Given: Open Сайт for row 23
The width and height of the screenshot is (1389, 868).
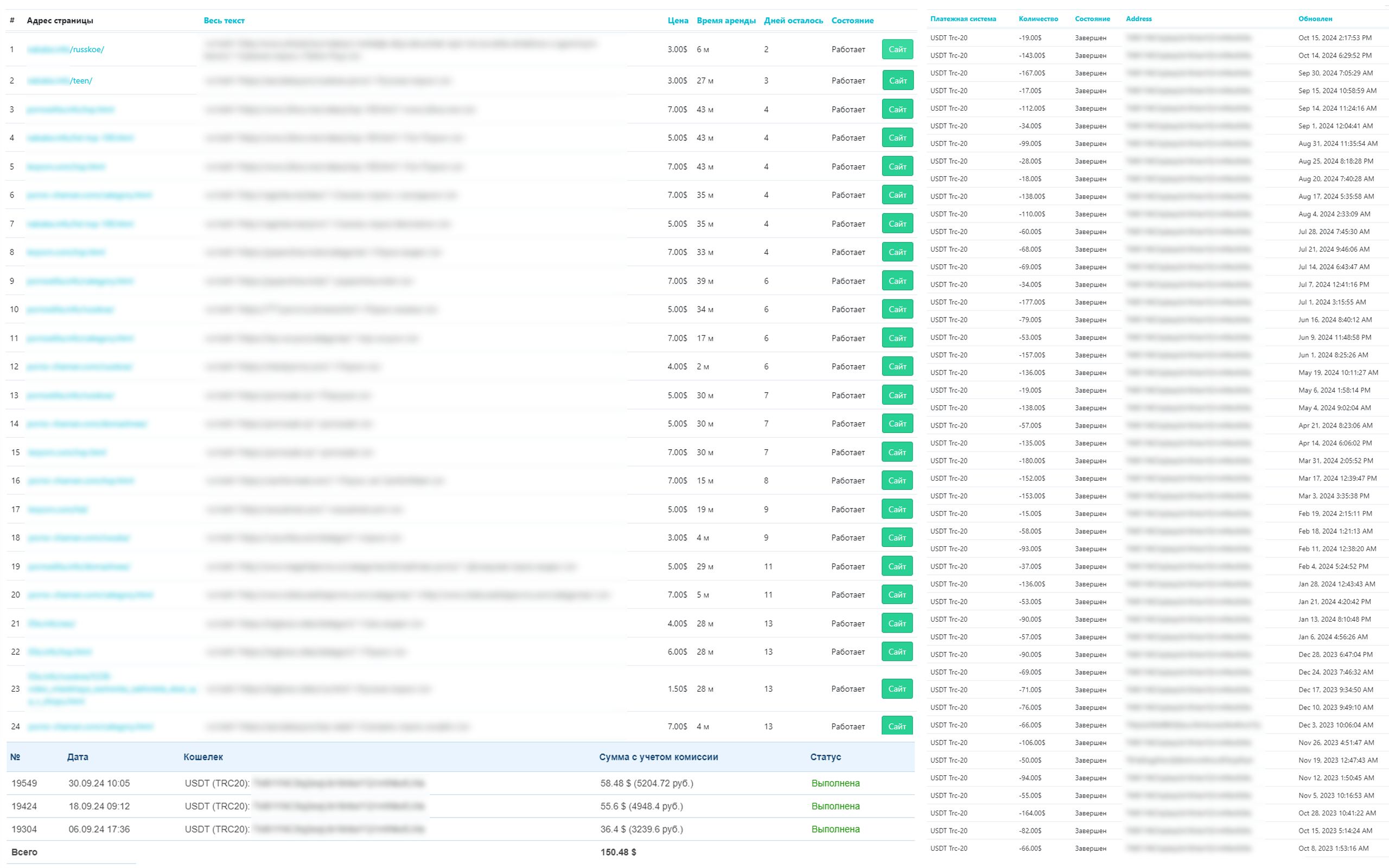Looking at the screenshot, I should (x=897, y=689).
